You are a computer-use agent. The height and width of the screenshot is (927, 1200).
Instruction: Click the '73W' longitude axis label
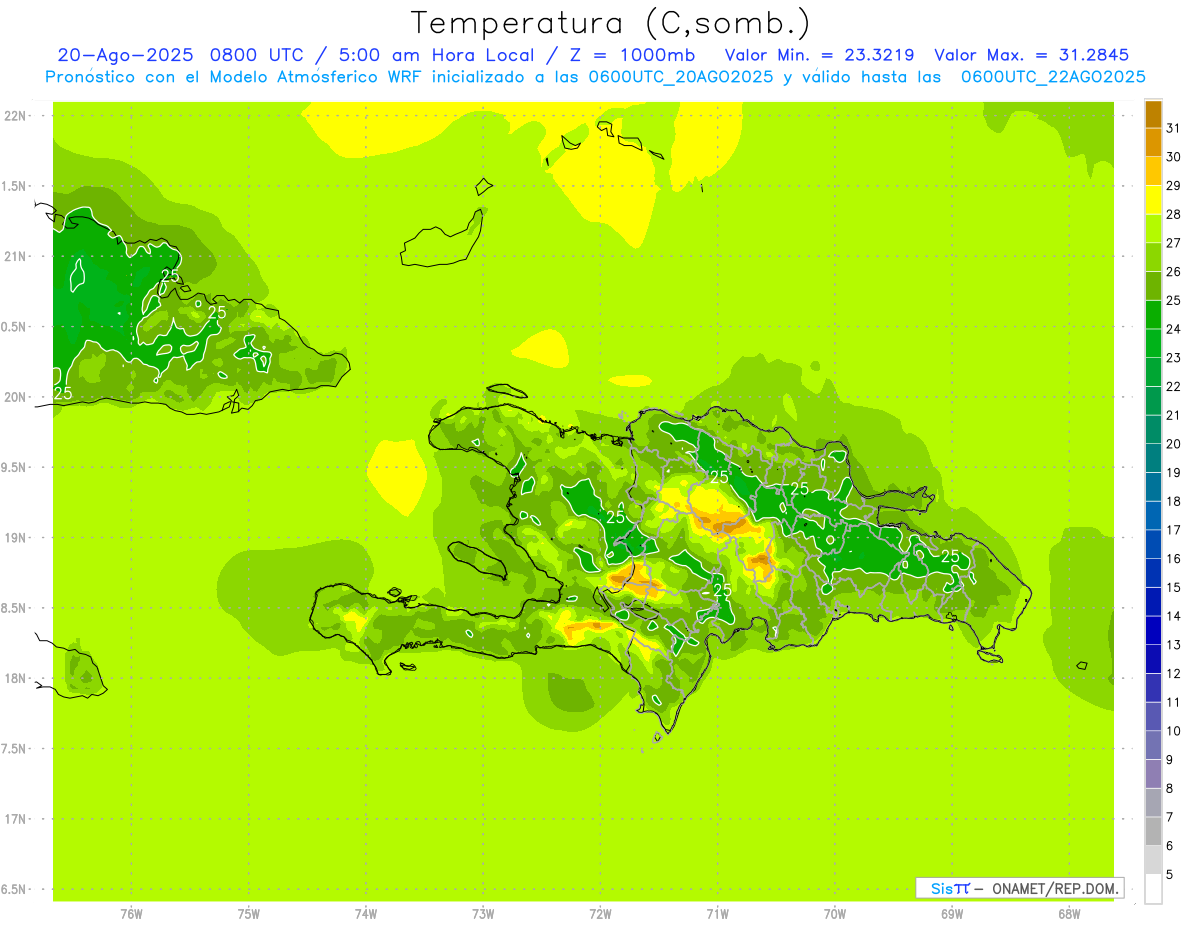pyautogui.click(x=483, y=914)
